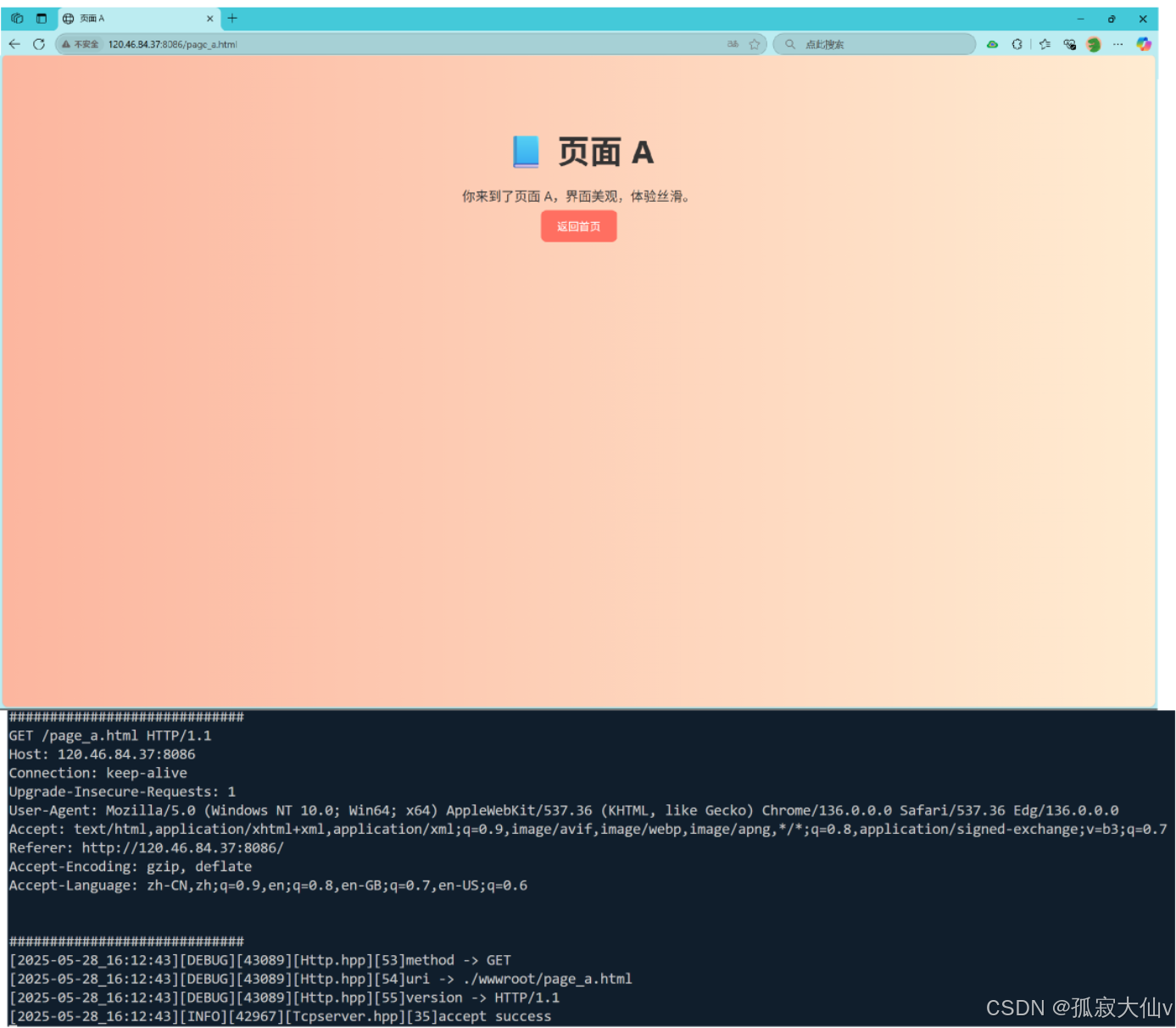Screen dimensions: 1176x1028
Task: Open the settings and more menu
Action: [1118, 44]
